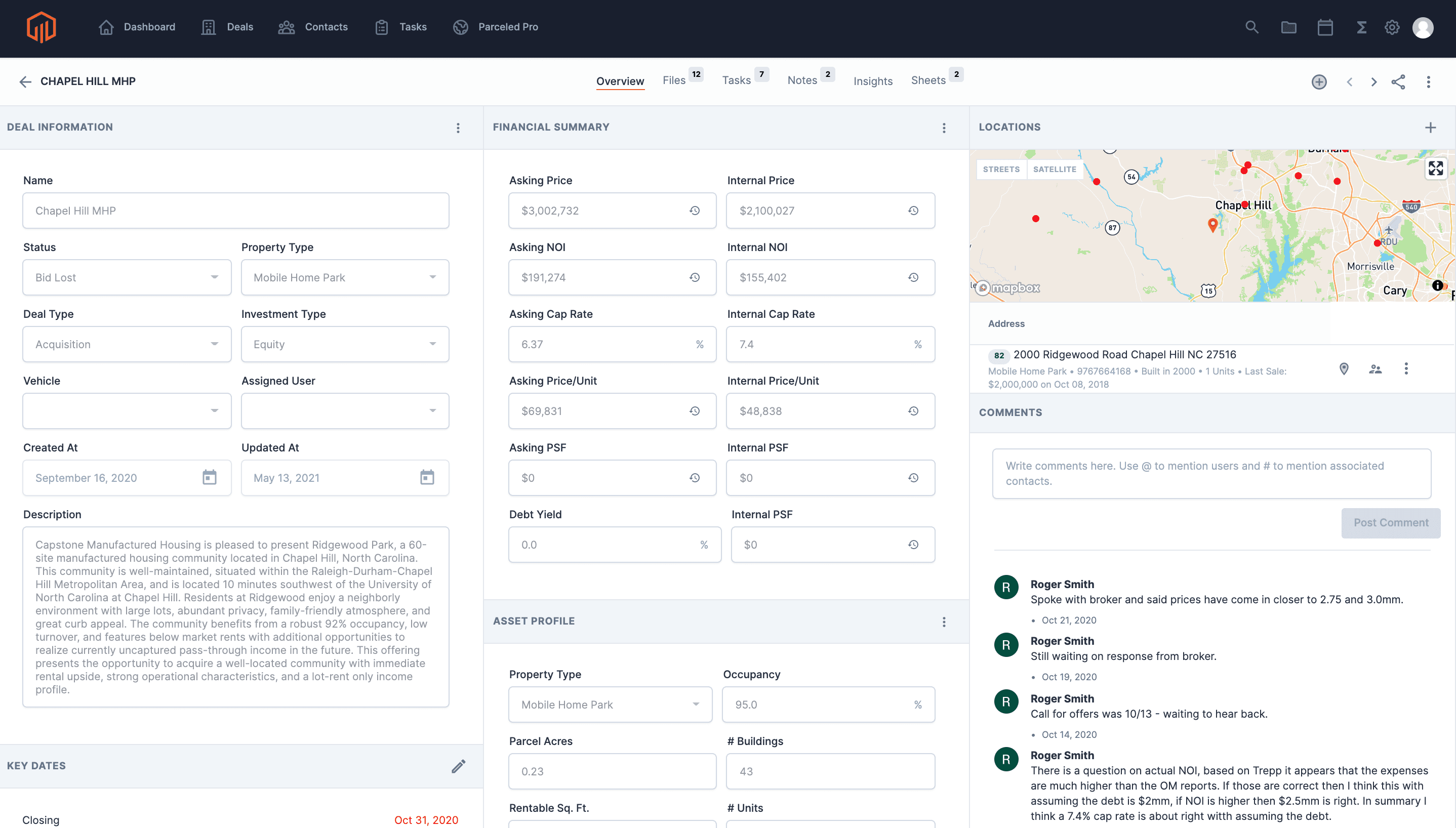Click the share icon on deal header
This screenshot has height=828, width=1456.
tap(1399, 81)
